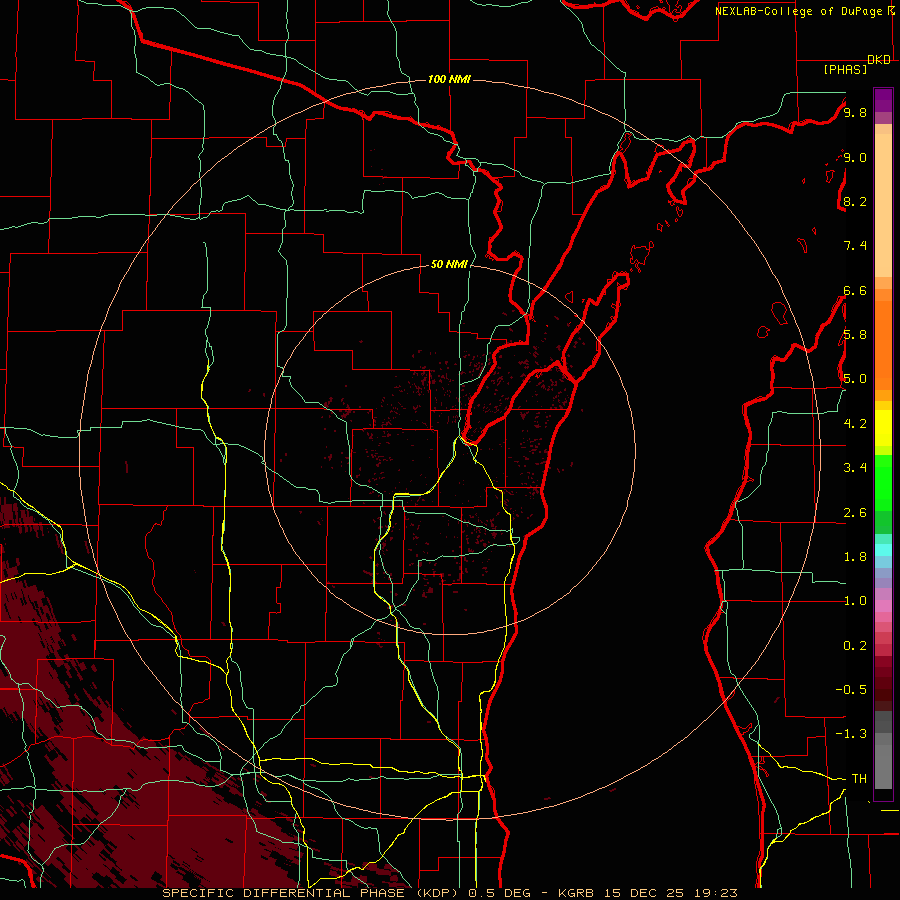
Task: Click the "19:23" timestamp in the caption
Action: pyautogui.click(x=717, y=893)
